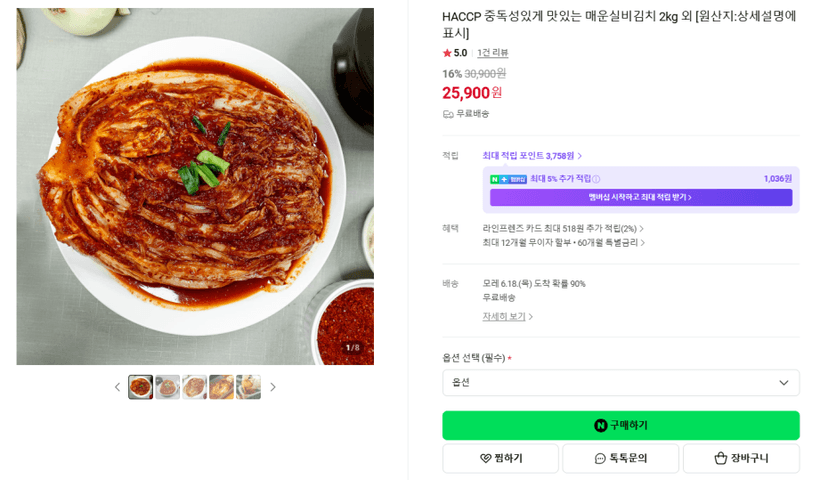Expand 최대 12개월 무이자 할부 info

click(x=563, y=243)
